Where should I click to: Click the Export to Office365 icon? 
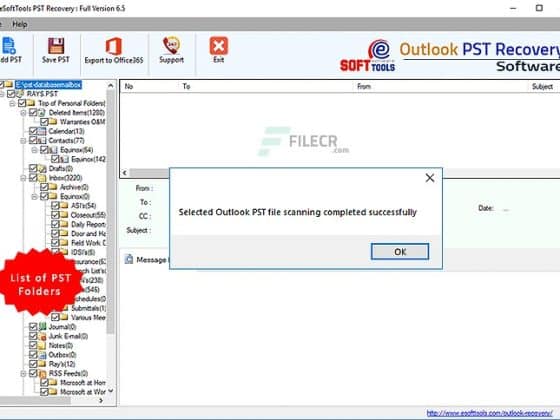114,46
